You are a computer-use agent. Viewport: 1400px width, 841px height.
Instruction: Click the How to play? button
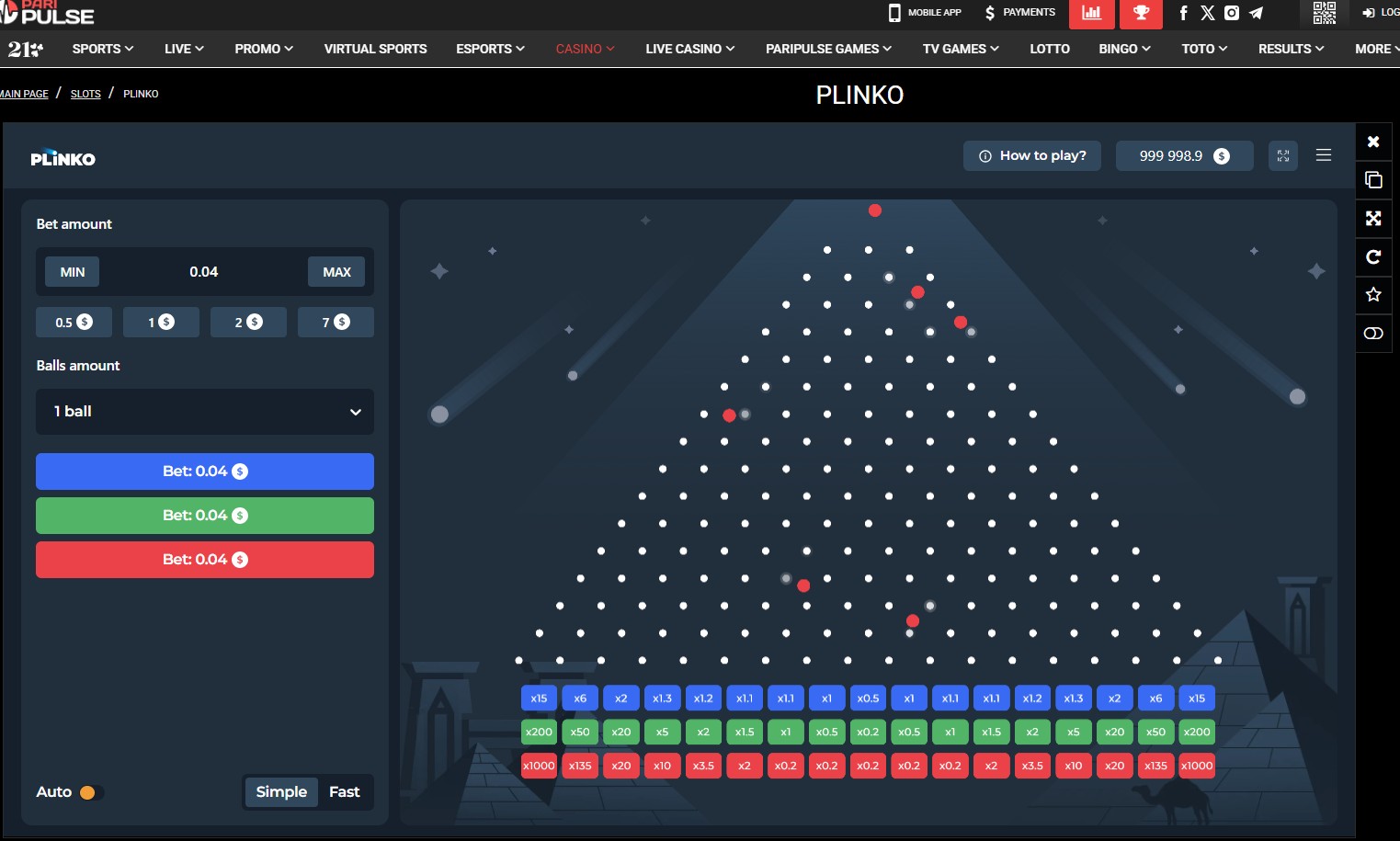pyautogui.click(x=1032, y=156)
